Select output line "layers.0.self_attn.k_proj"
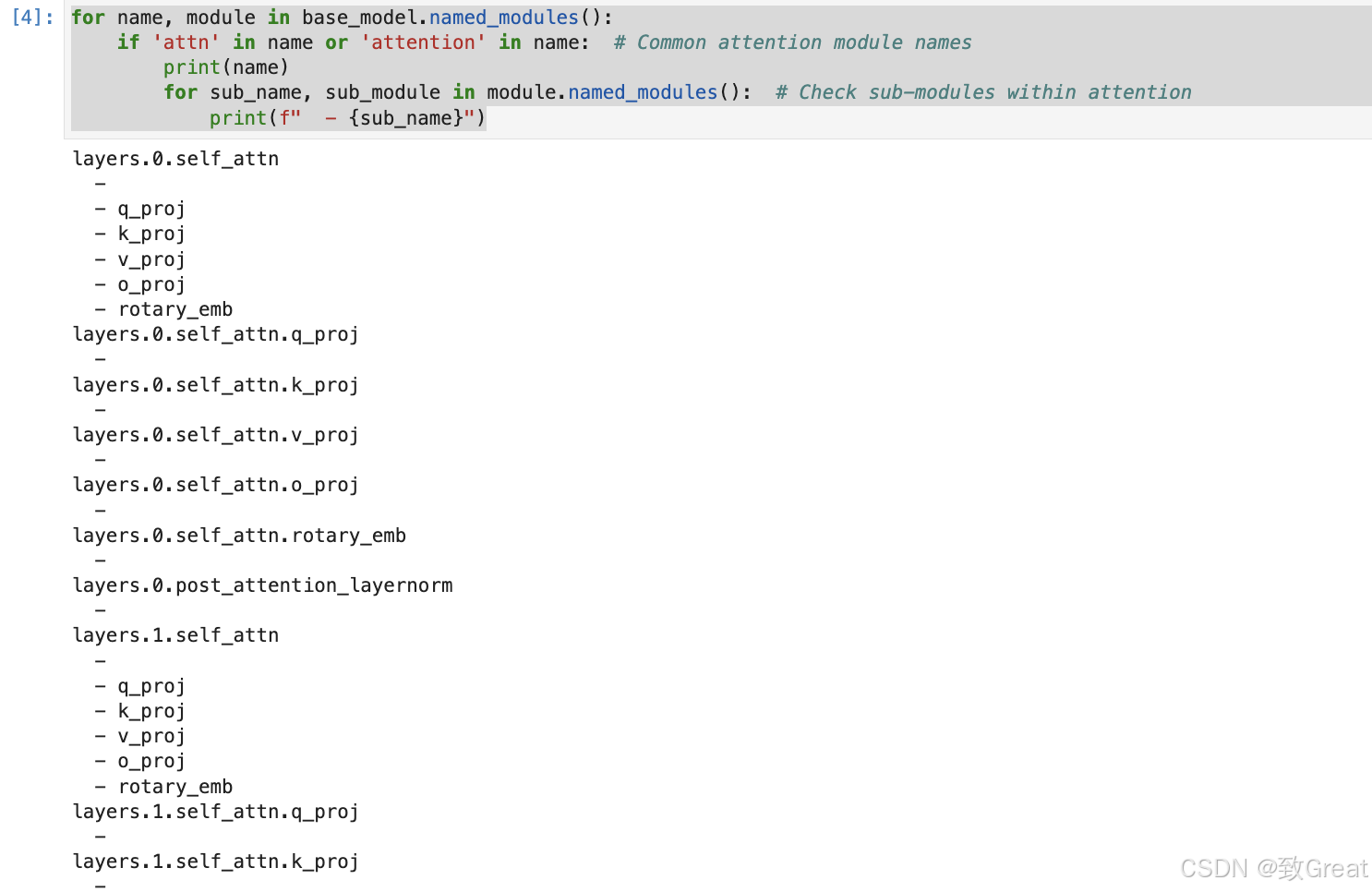The height and width of the screenshot is (892, 1372). (216, 385)
